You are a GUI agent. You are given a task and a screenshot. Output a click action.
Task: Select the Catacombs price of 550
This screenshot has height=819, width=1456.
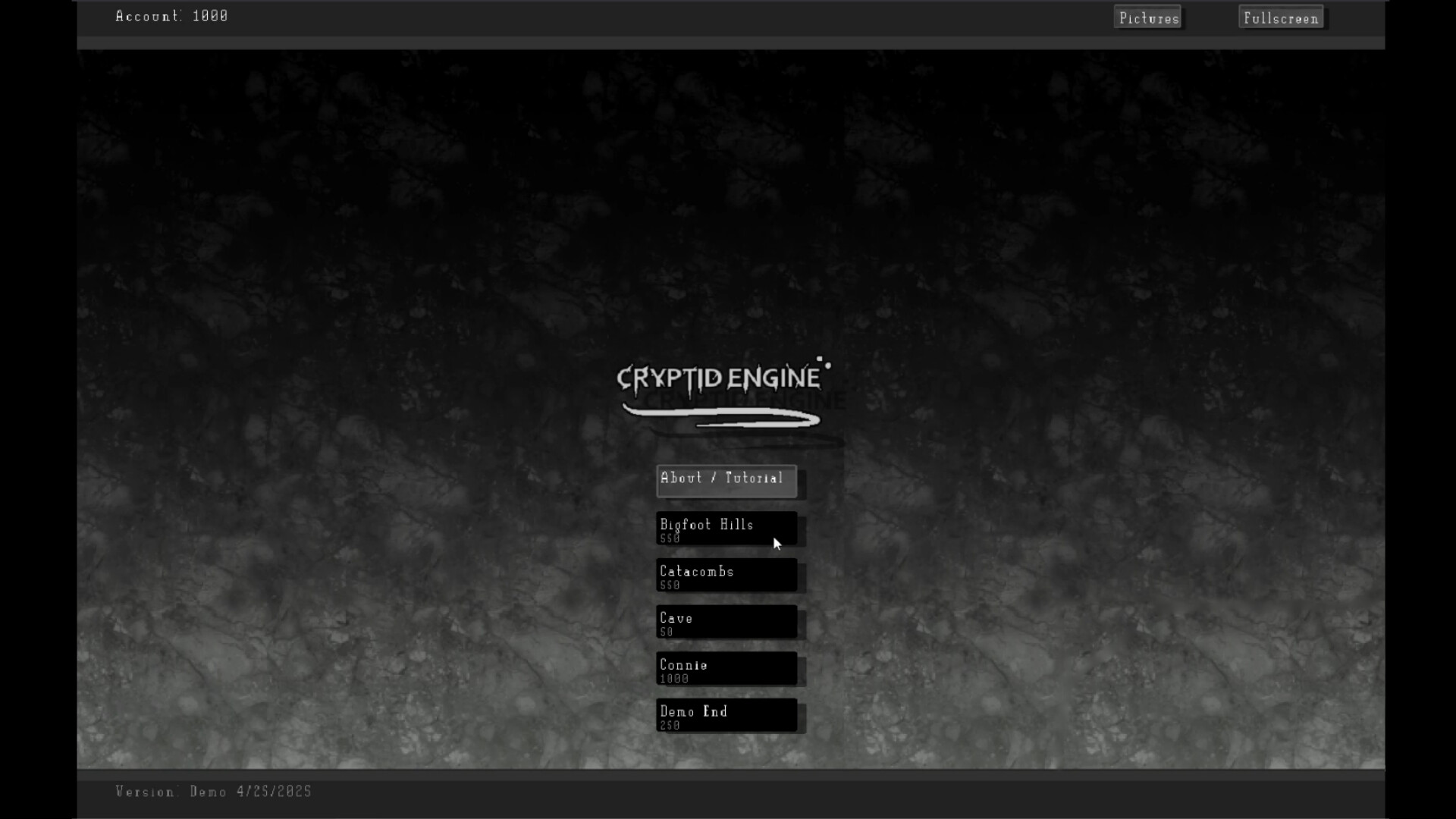click(670, 585)
